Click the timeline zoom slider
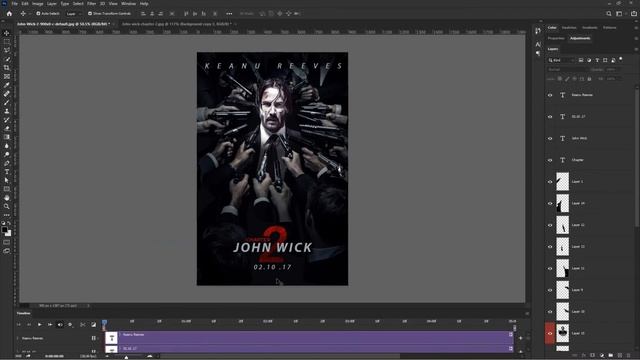The image size is (640, 360). [x=127, y=357]
